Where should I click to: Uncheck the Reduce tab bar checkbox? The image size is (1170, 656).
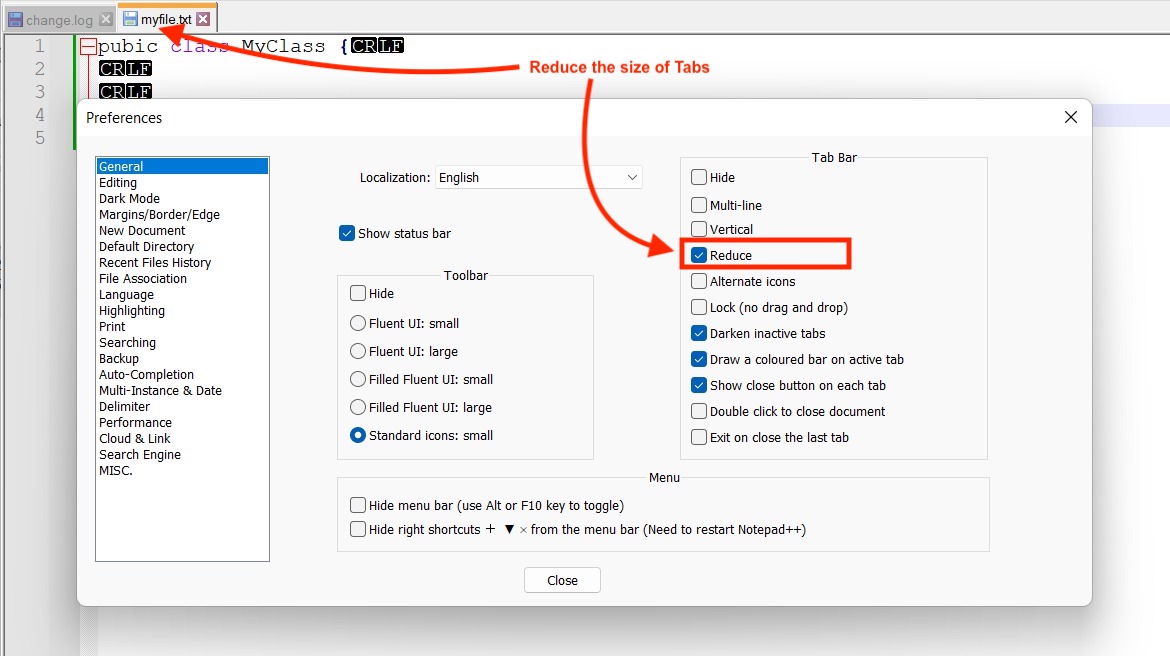tap(699, 256)
